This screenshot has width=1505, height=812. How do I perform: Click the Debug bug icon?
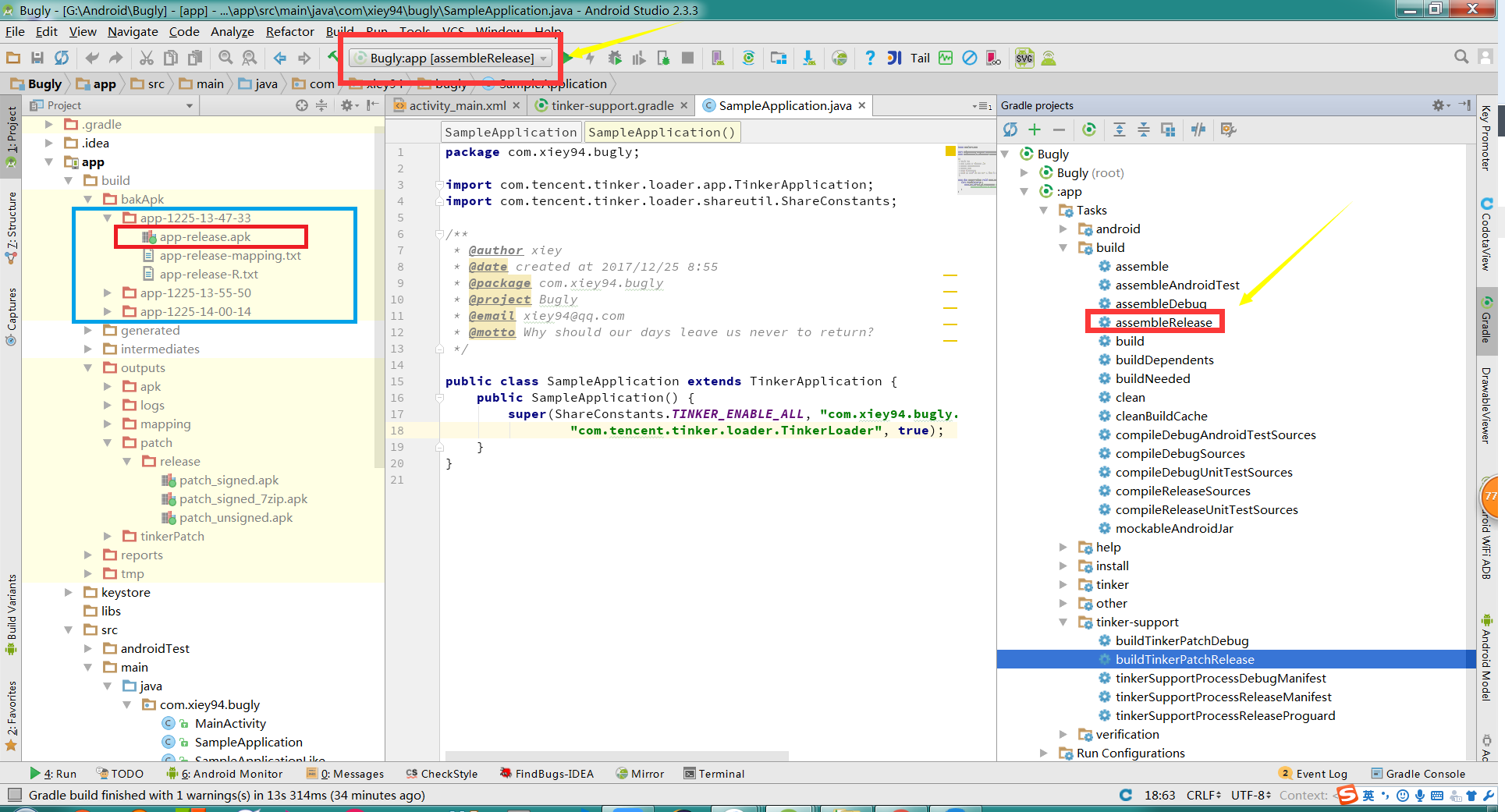[x=615, y=58]
